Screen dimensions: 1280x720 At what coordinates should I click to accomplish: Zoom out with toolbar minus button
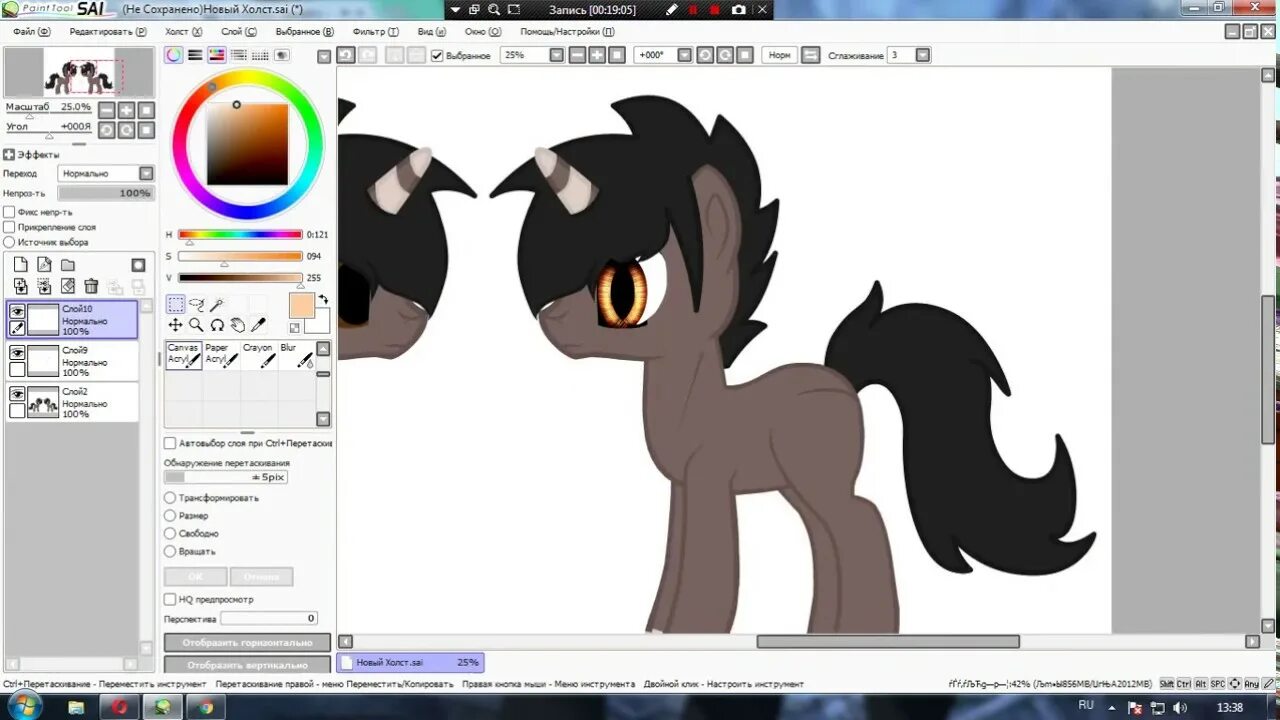click(x=577, y=55)
